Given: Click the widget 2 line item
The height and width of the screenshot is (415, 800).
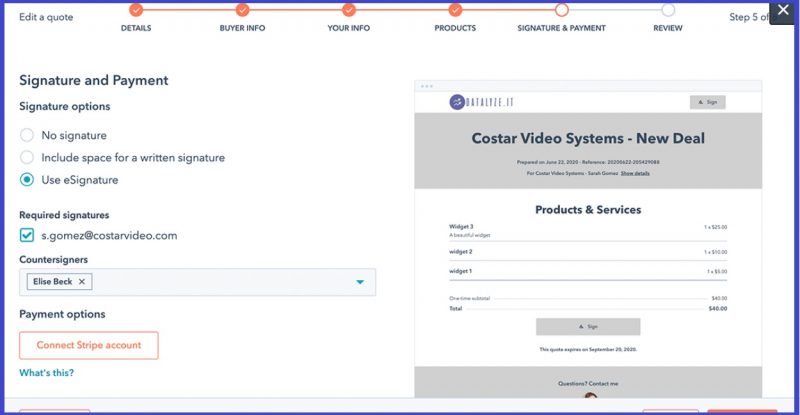Looking at the screenshot, I should (588, 252).
